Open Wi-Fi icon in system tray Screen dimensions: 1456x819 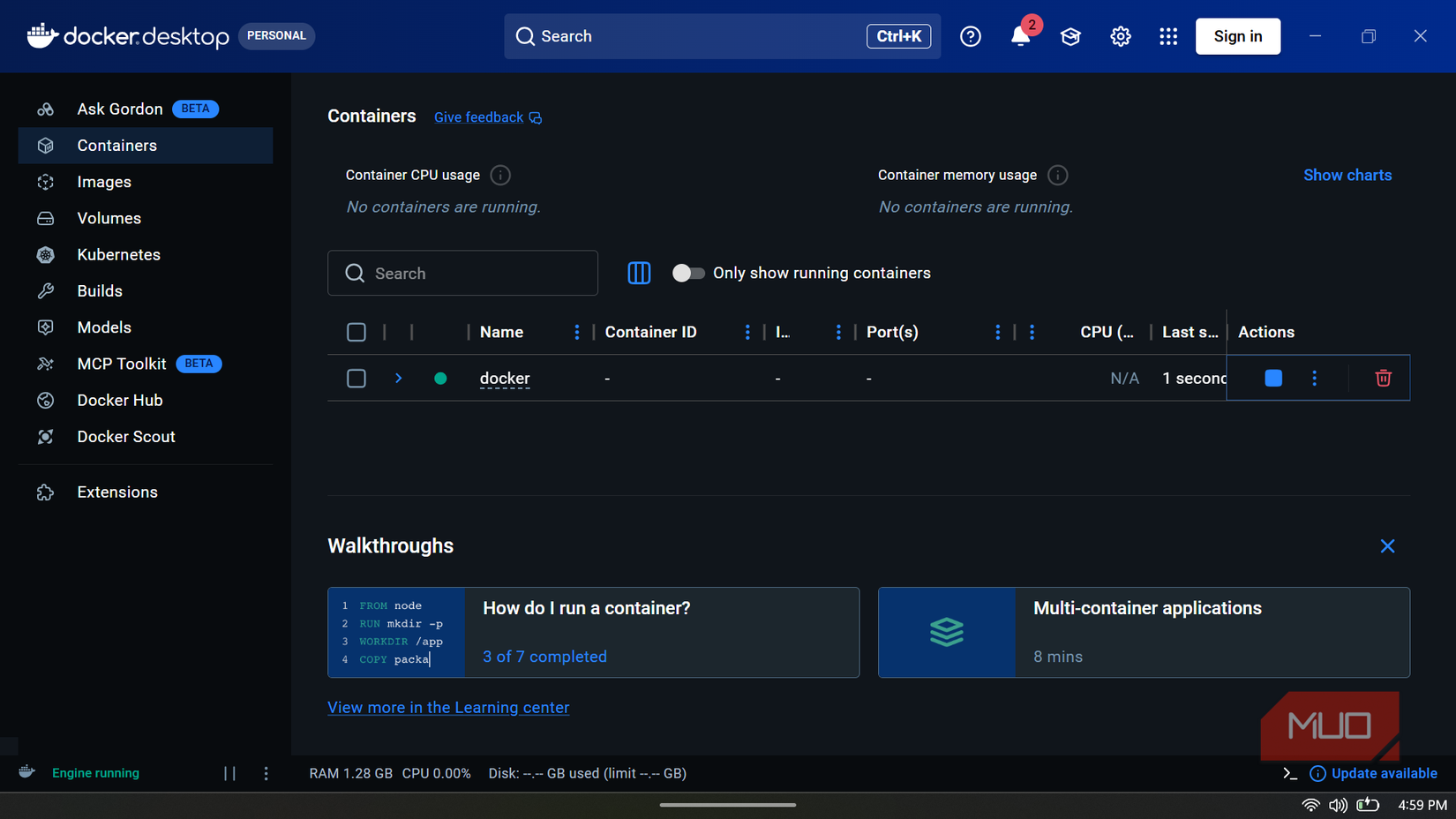(1310, 805)
